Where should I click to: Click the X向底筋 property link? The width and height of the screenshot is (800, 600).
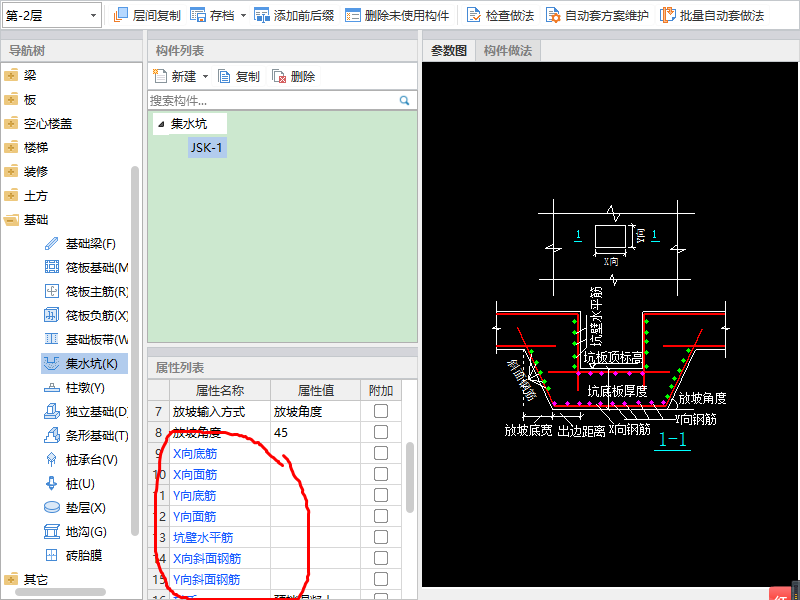coord(195,454)
